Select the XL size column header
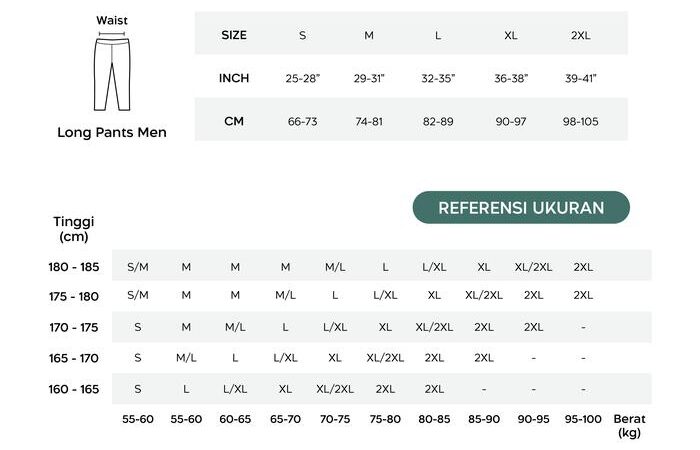700x450 pixels. click(511, 35)
